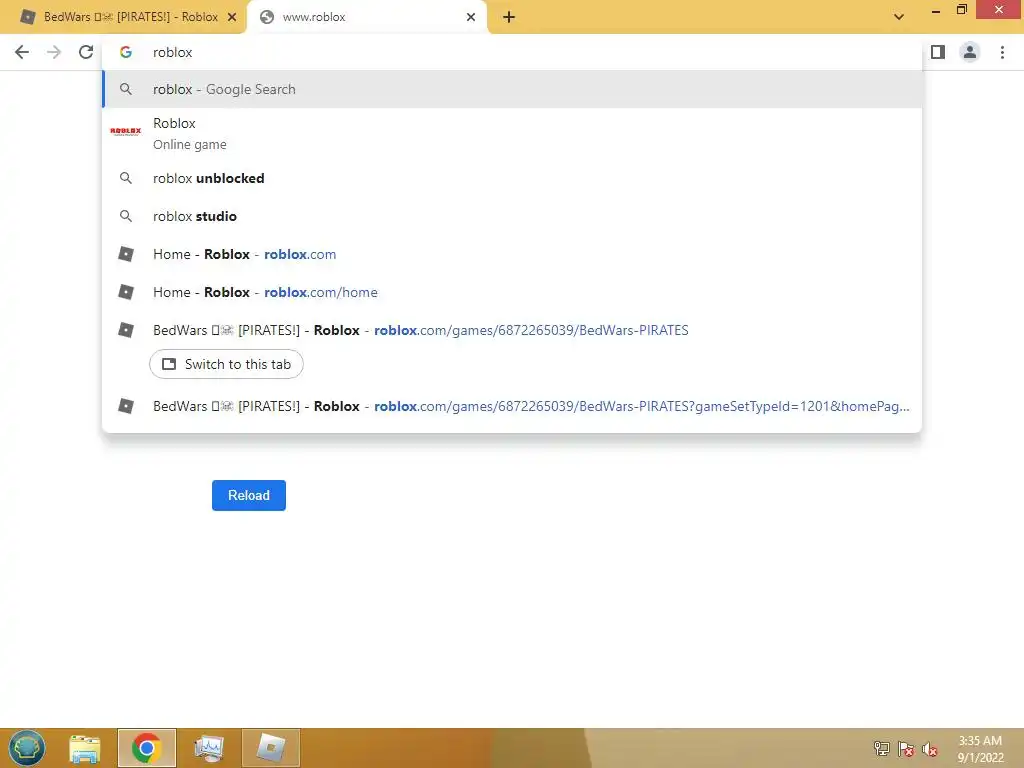1024x768 pixels.
Task: Minimize the Chrome window
Action: 936,10
